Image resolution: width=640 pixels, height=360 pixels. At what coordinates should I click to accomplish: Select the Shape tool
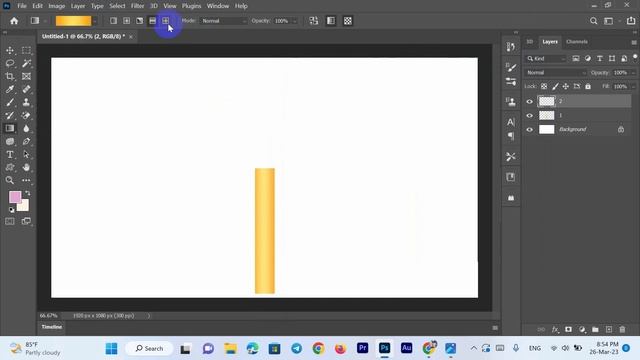10,167
